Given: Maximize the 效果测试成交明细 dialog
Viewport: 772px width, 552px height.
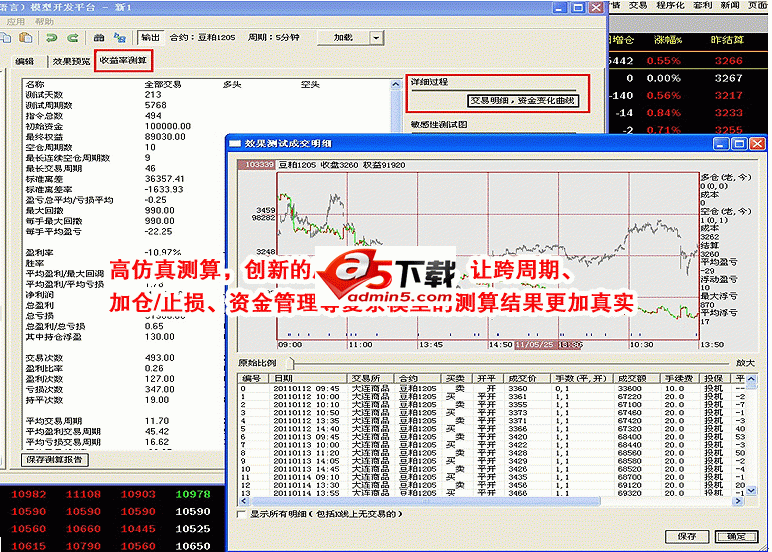Looking at the screenshot, I should coord(739,144).
